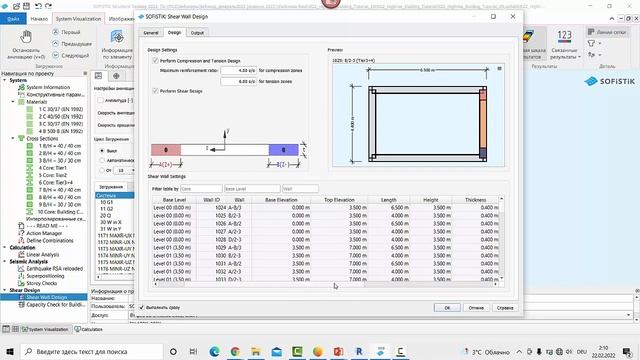This screenshot has height=360, width=640.
Task: Collapse the System tree node
Action: point(4,80)
